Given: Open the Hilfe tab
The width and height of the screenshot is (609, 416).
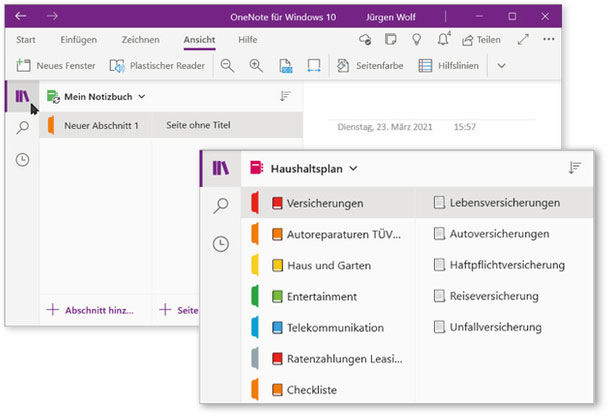Looking at the screenshot, I should pos(248,40).
